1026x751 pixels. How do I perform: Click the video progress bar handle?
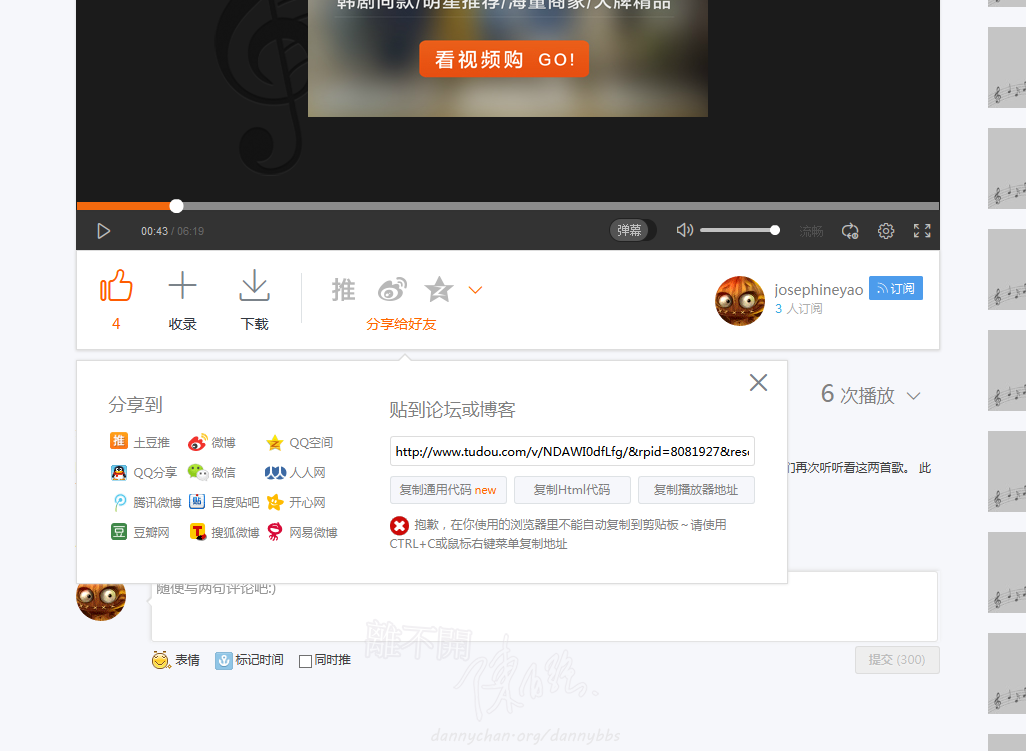pyautogui.click(x=176, y=206)
